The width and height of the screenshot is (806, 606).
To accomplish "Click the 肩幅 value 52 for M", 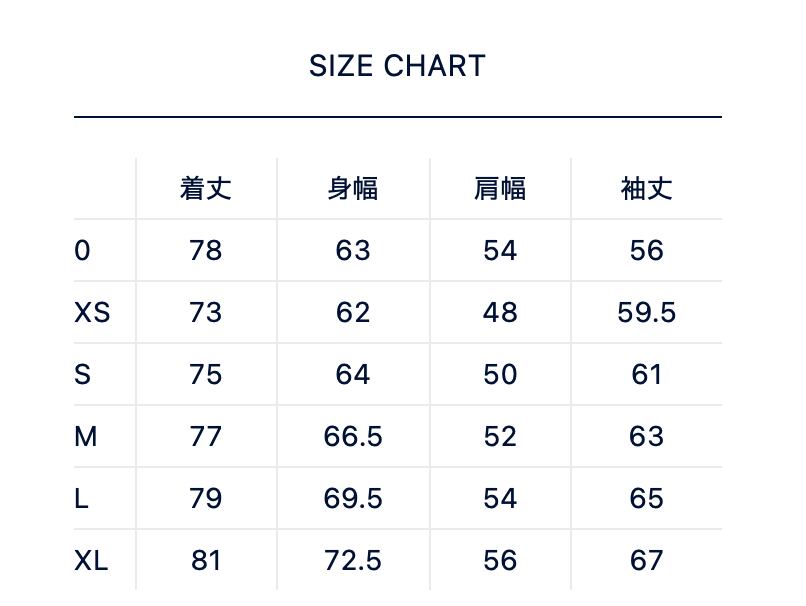I will [x=500, y=437].
